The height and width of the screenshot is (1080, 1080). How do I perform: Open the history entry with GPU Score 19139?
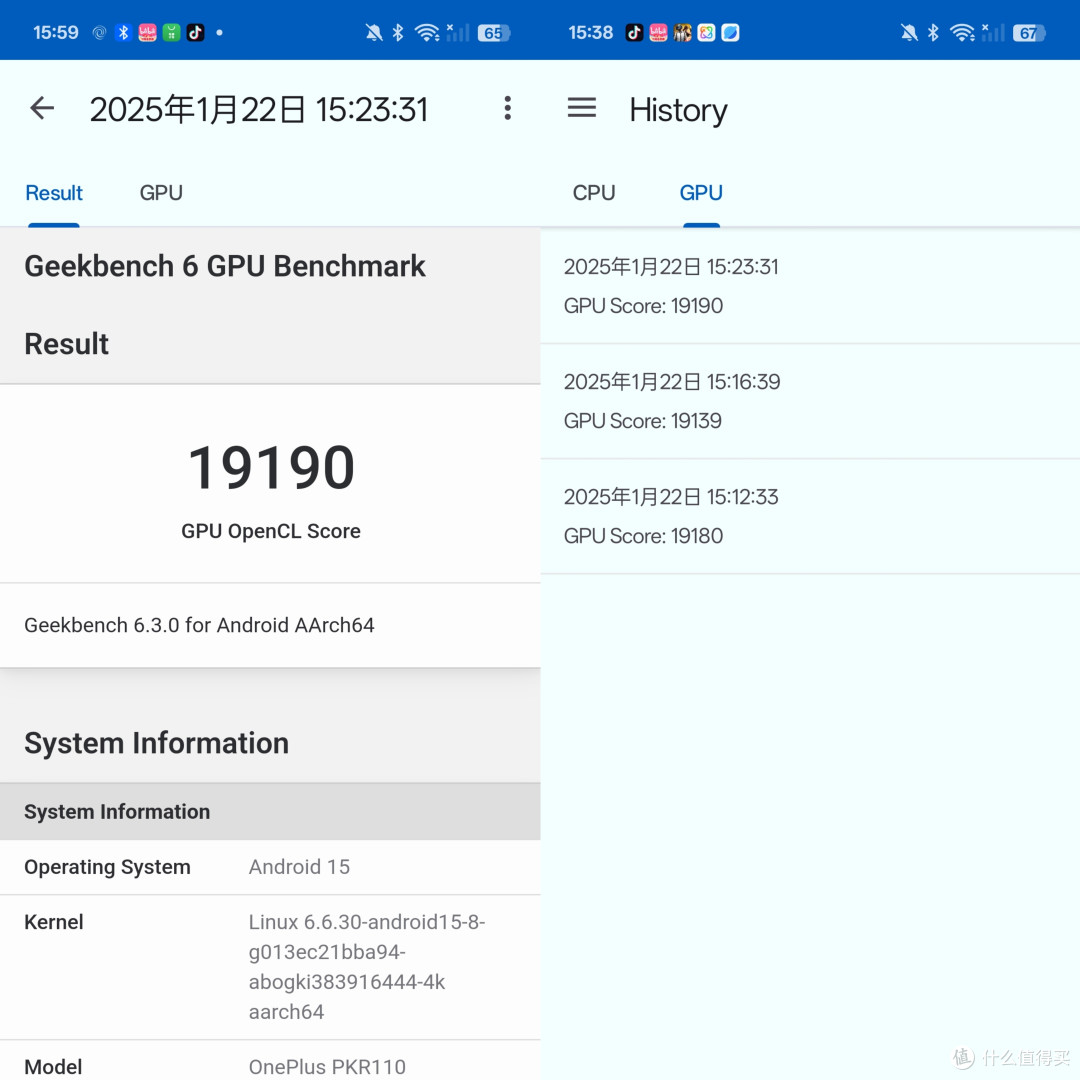tap(810, 402)
